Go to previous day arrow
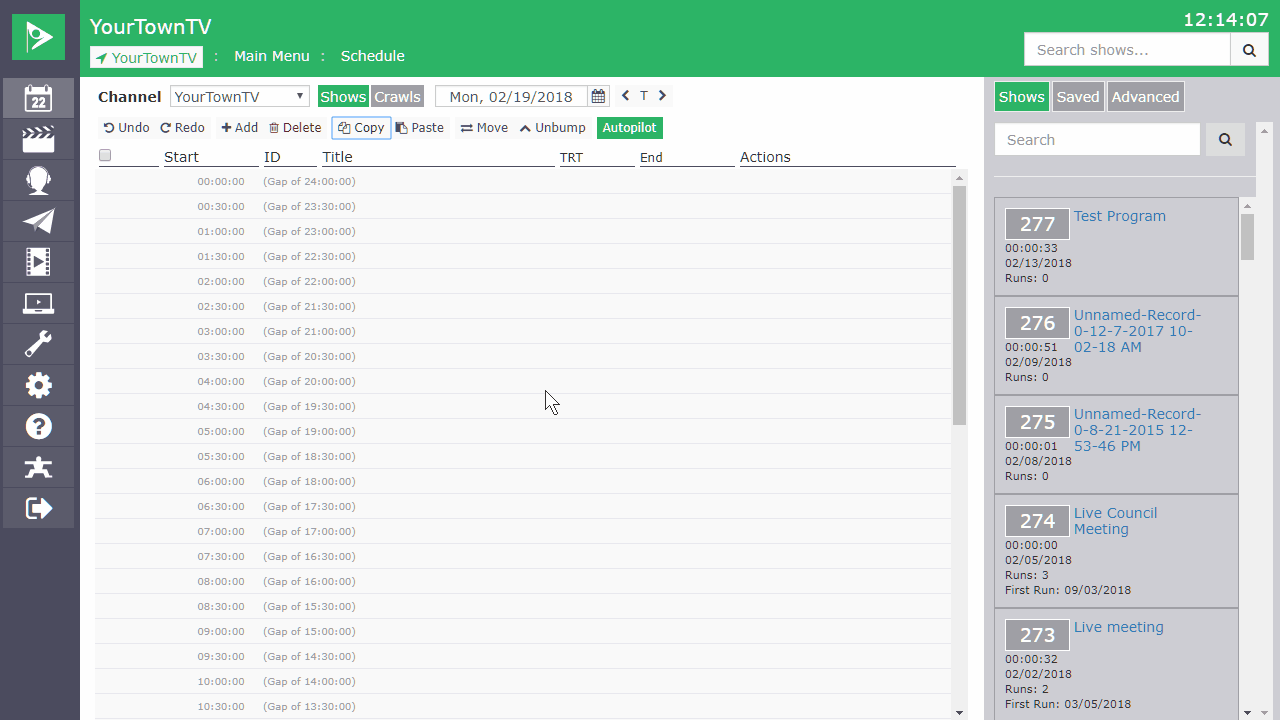This screenshot has width=1280, height=720. (x=626, y=96)
